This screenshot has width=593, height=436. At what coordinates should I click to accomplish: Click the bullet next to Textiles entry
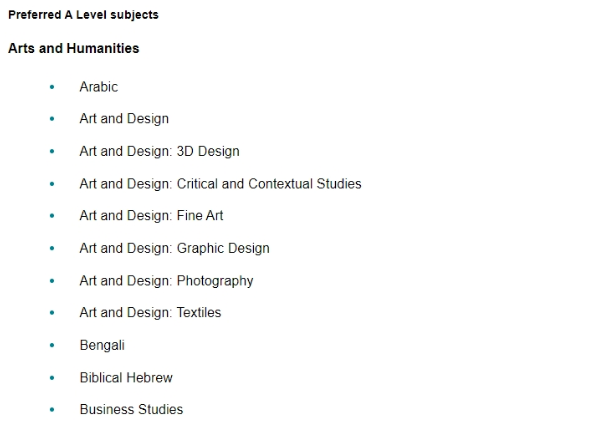point(52,312)
